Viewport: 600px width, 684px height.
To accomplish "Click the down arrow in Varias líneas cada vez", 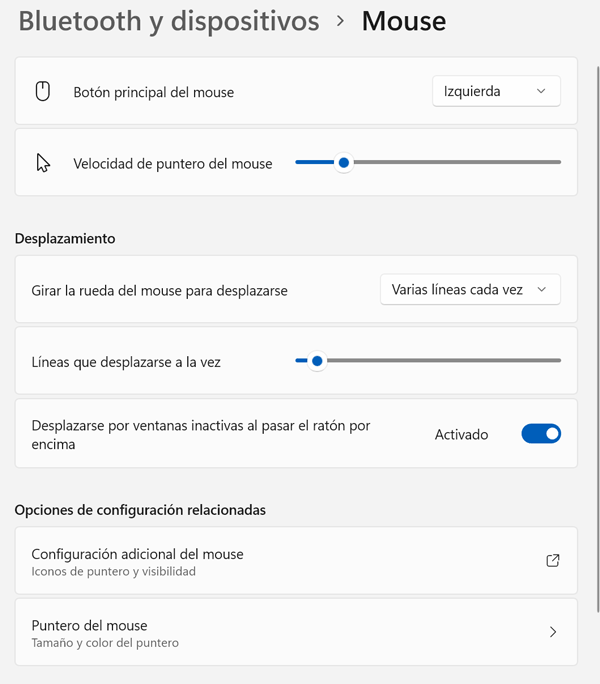I will pyautogui.click(x=541, y=290).
